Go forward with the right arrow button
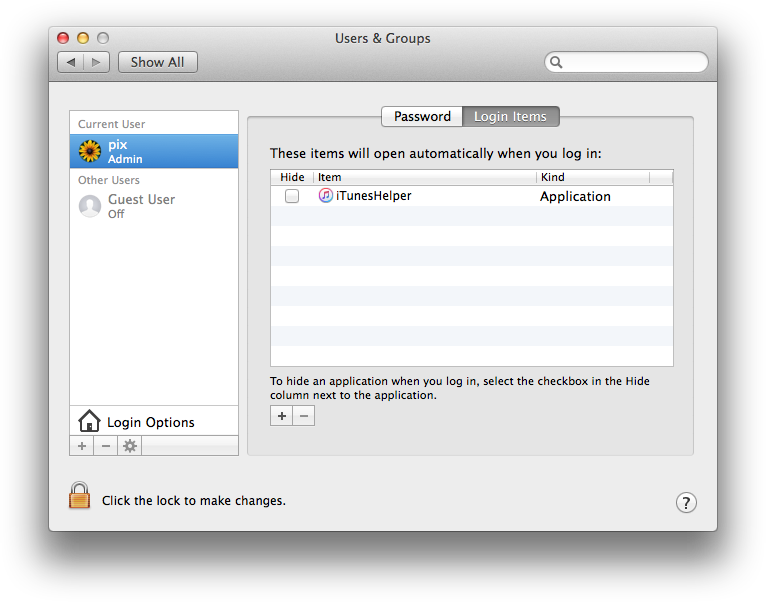 coord(97,62)
